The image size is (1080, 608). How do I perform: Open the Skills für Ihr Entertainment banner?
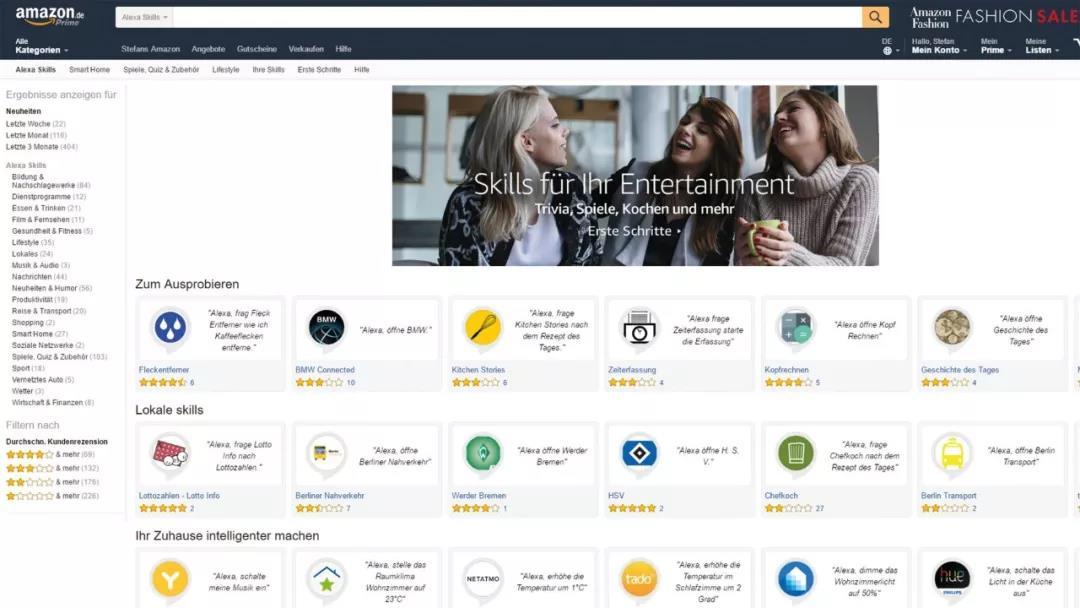pyautogui.click(x=635, y=176)
